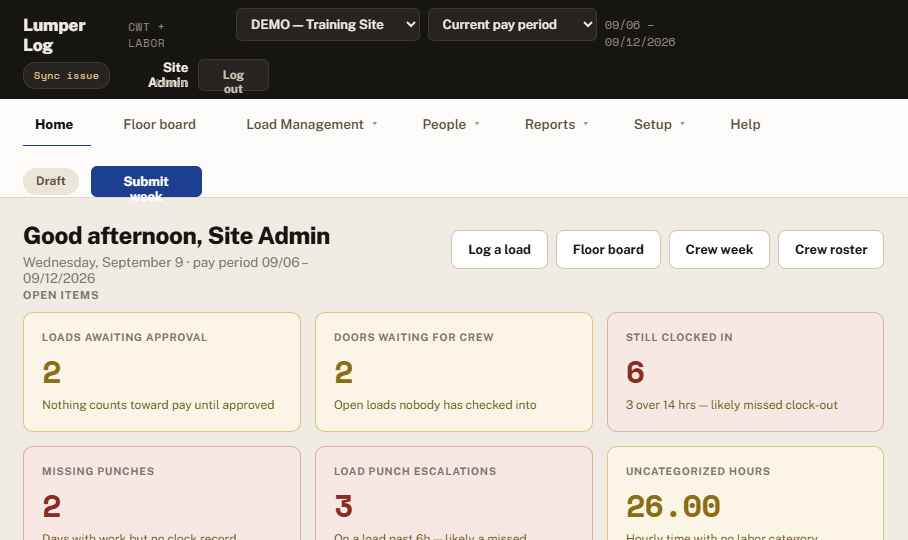The width and height of the screenshot is (908, 540).
Task: Click the Sync issue badge
Action: (x=66, y=76)
